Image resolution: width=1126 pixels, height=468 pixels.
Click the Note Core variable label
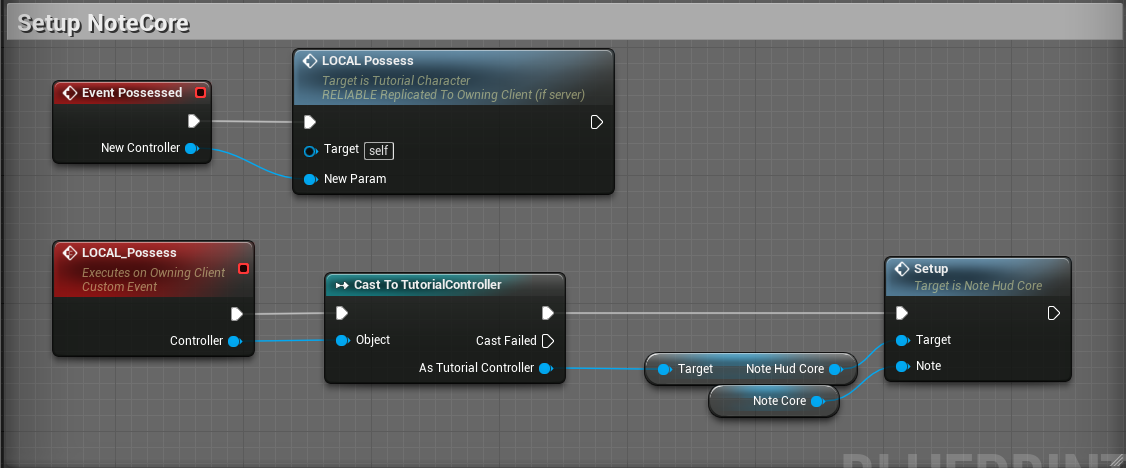tap(779, 401)
